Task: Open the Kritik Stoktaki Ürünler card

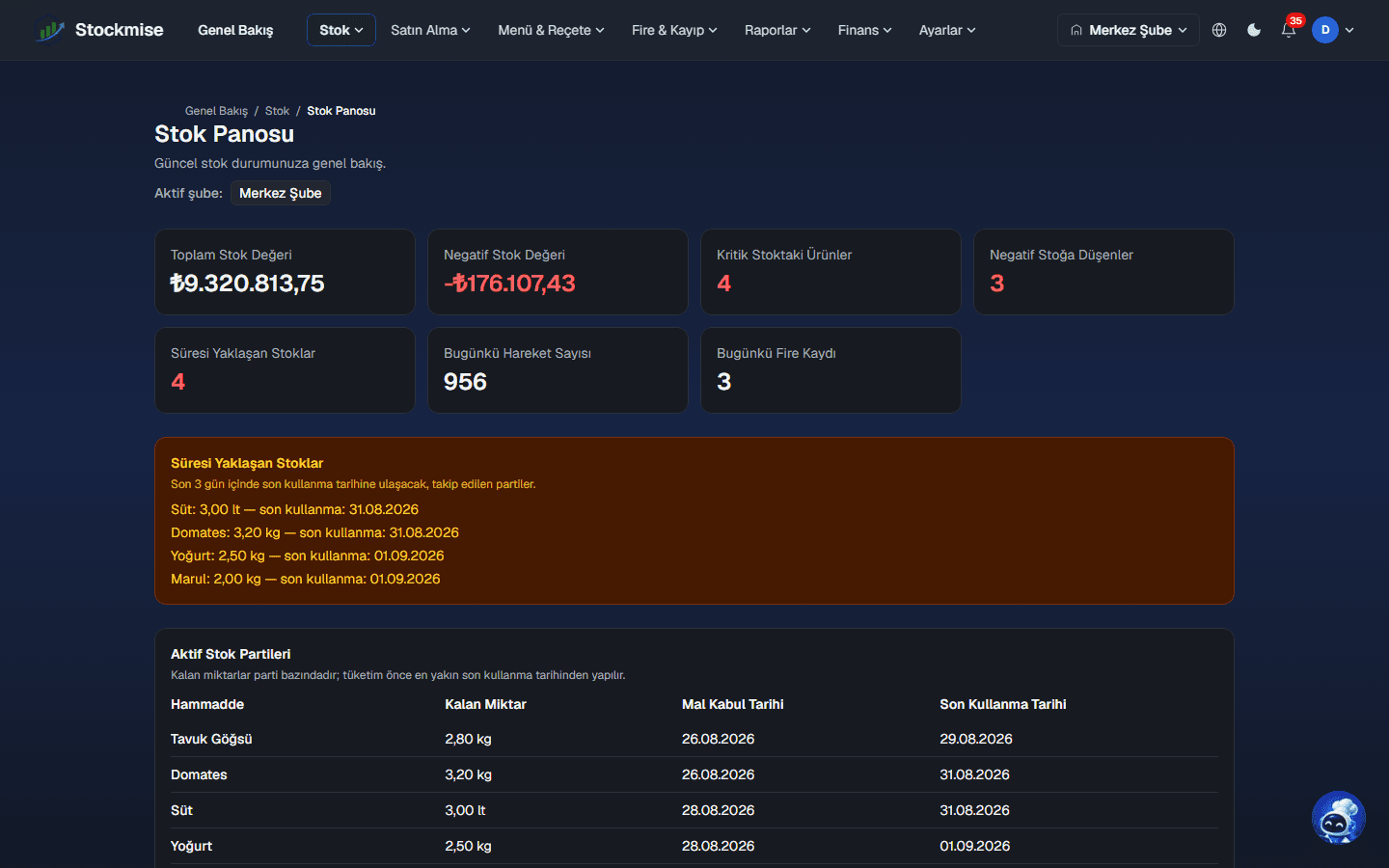Action: coord(831,272)
